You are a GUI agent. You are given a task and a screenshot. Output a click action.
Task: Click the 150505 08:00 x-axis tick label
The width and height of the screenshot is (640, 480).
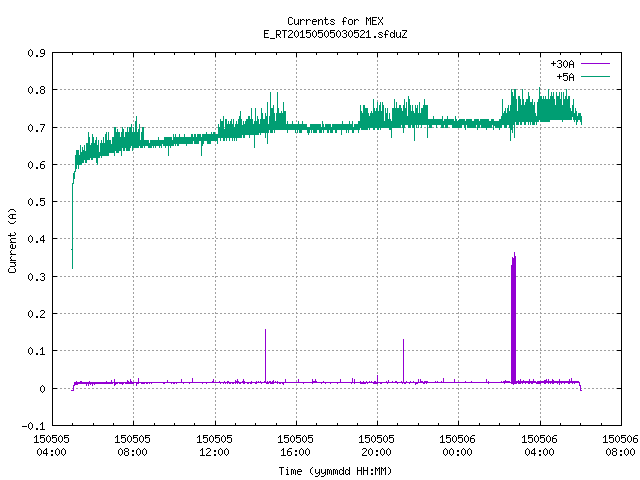132,445
